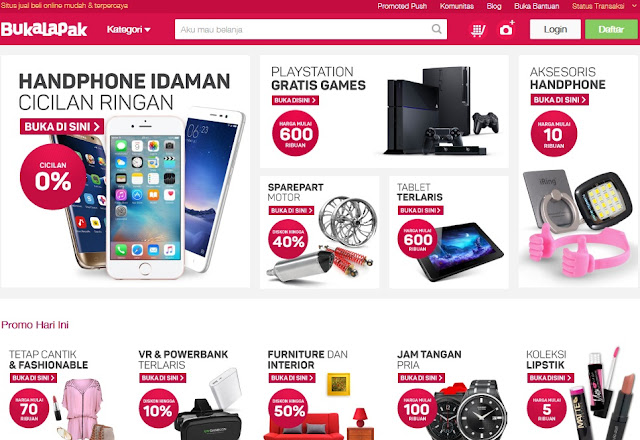Click the Cicilan 0% round badge

[53, 177]
